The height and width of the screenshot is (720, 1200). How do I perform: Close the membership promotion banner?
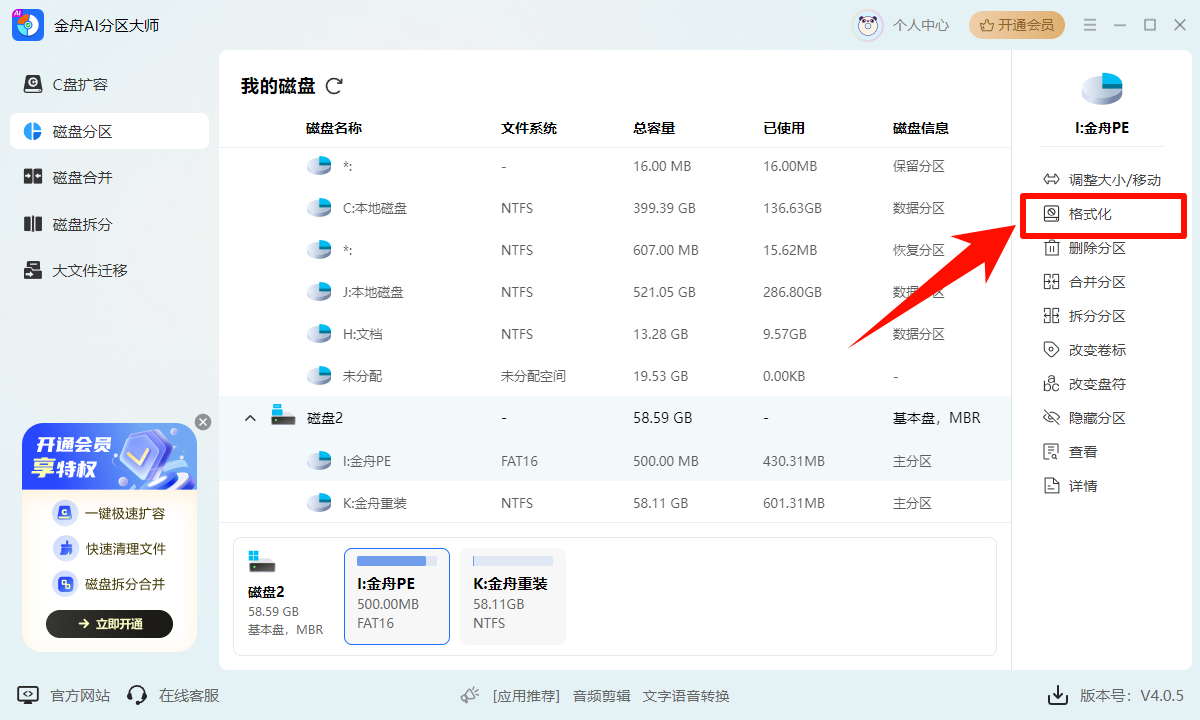pyautogui.click(x=203, y=422)
